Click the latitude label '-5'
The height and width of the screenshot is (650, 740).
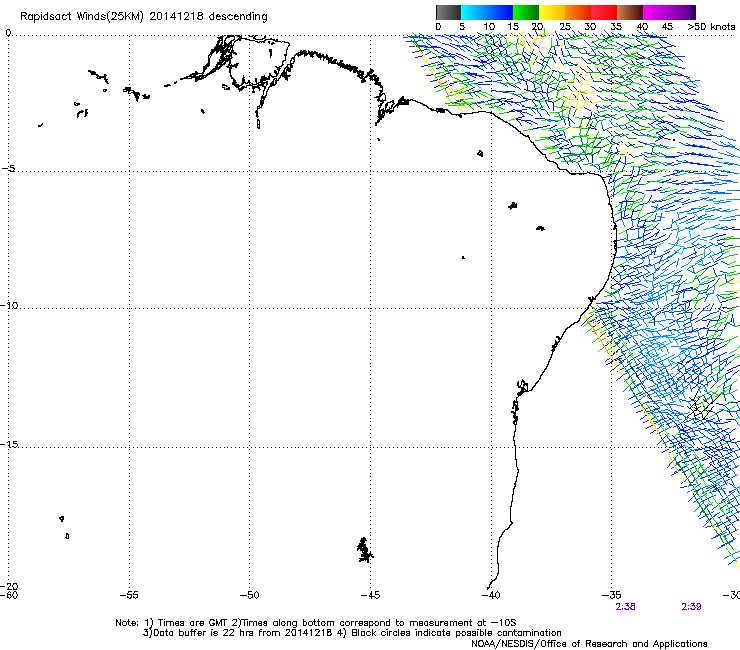click(x=8, y=168)
